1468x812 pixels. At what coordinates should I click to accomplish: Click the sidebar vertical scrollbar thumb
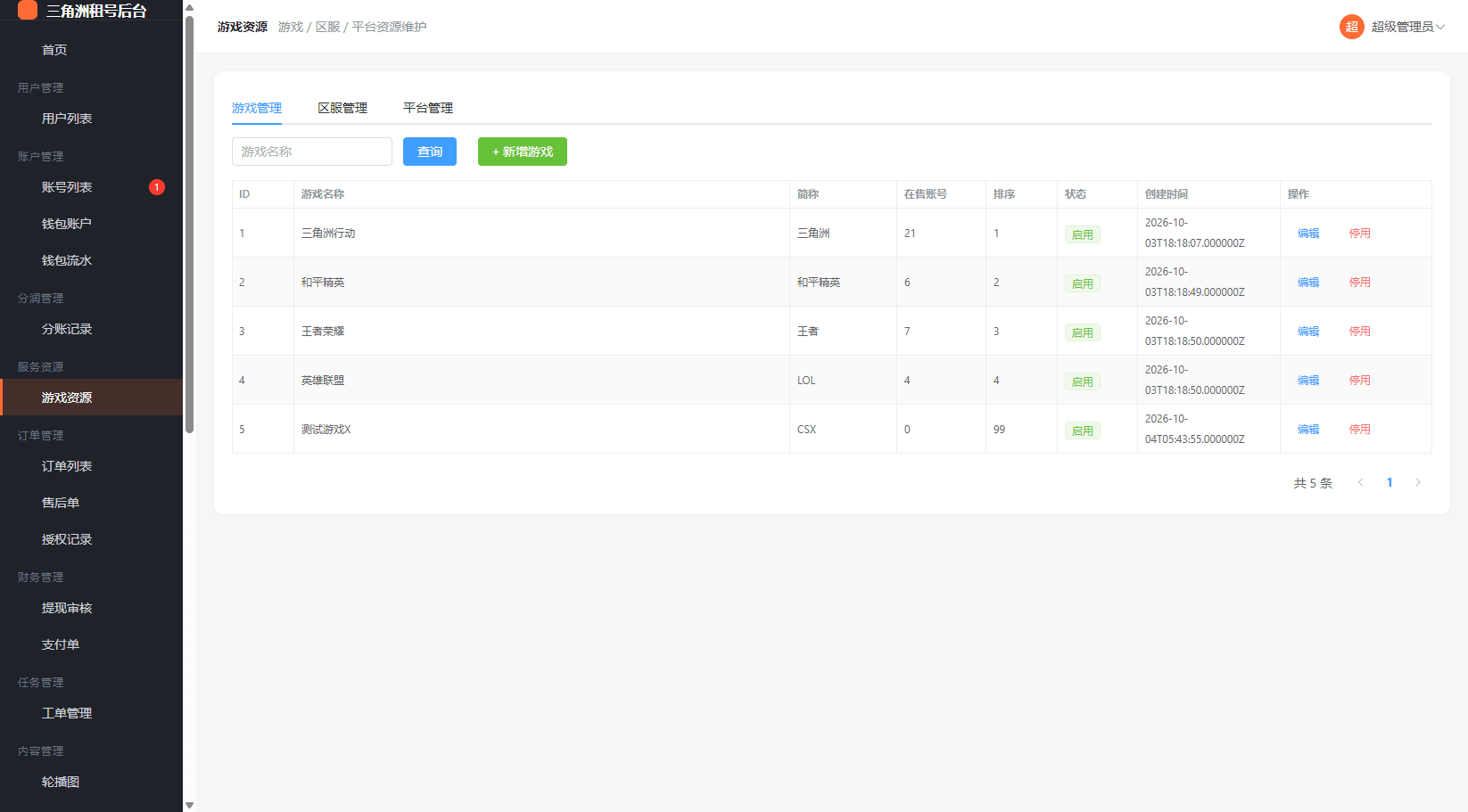189,225
